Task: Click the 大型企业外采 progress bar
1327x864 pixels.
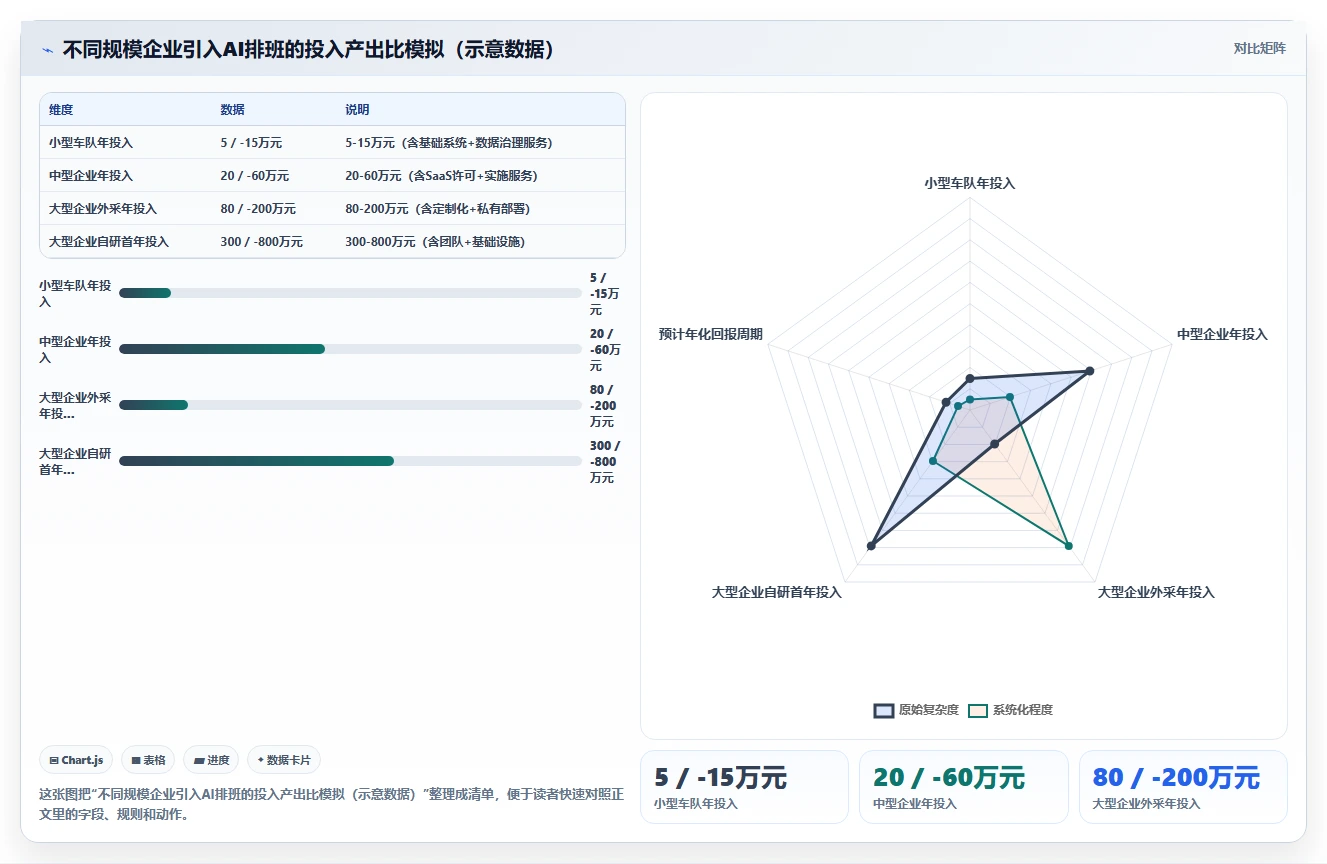Action: point(350,405)
